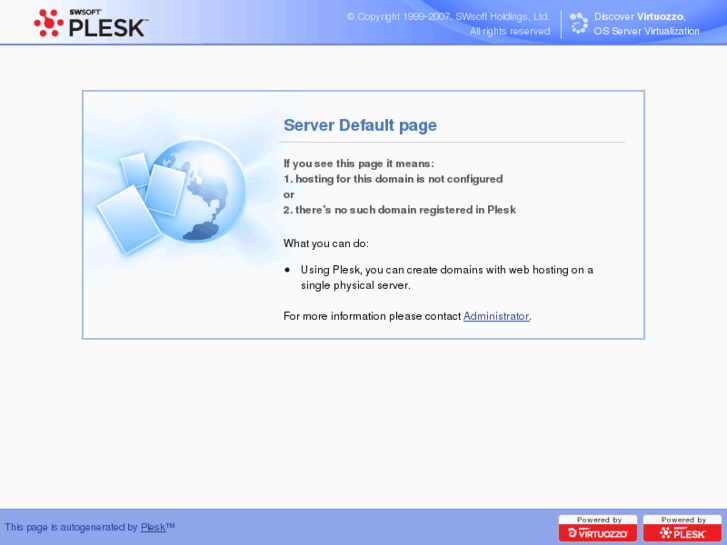Viewport: 727px width, 545px height.
Task: Click the Server Default page heading
Action: point(360,125)
